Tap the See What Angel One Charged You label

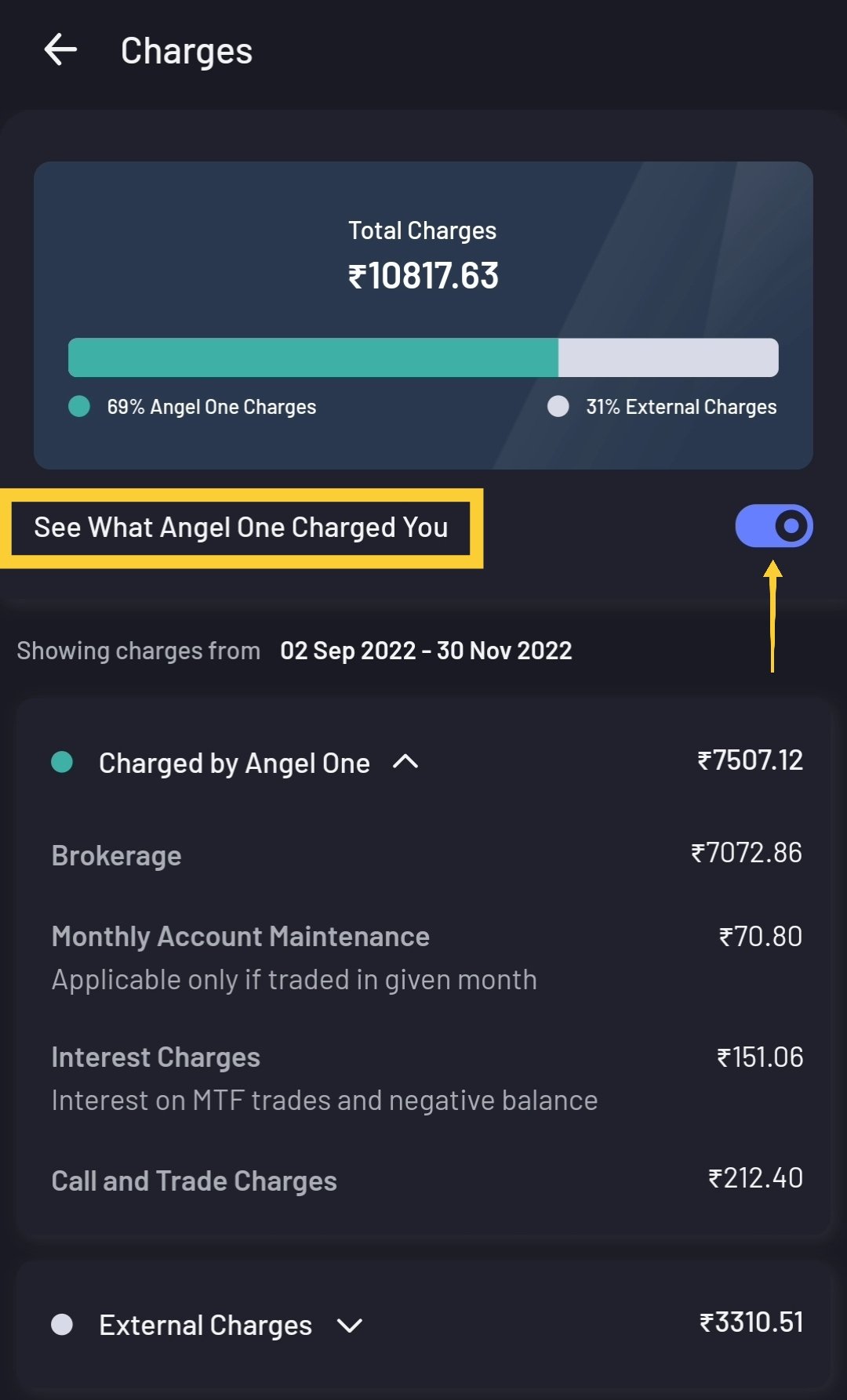pos(241,528)
